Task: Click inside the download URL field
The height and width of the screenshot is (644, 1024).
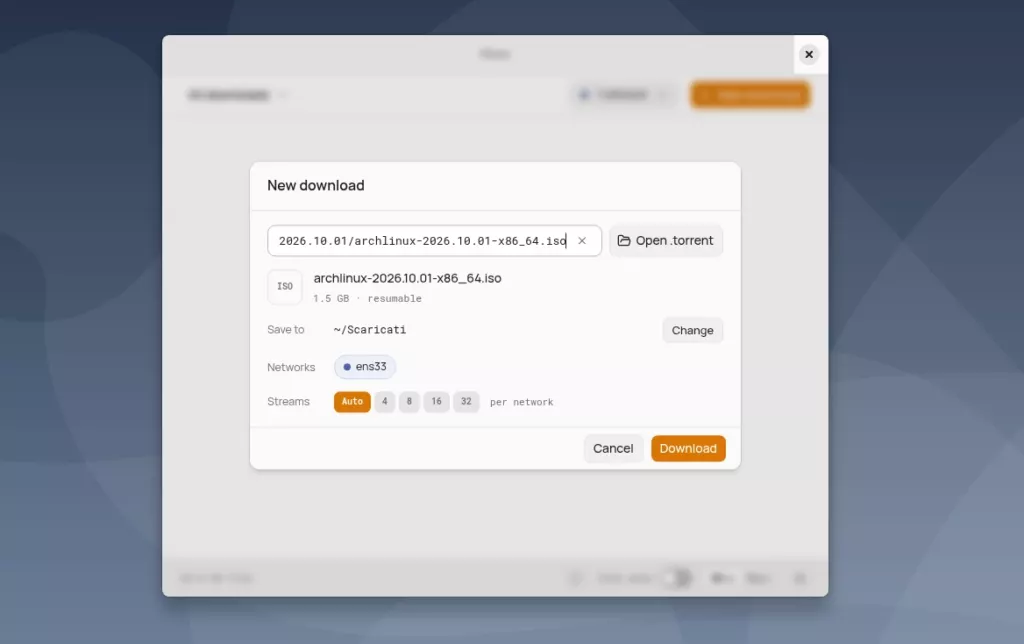Action: pos(434,241)
